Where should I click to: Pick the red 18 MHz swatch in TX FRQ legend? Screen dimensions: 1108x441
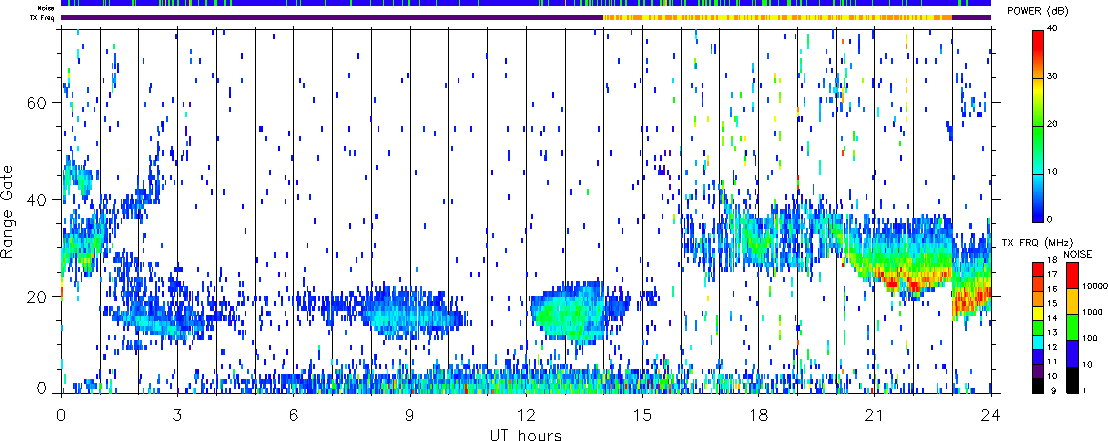[x=1038, y=269]
